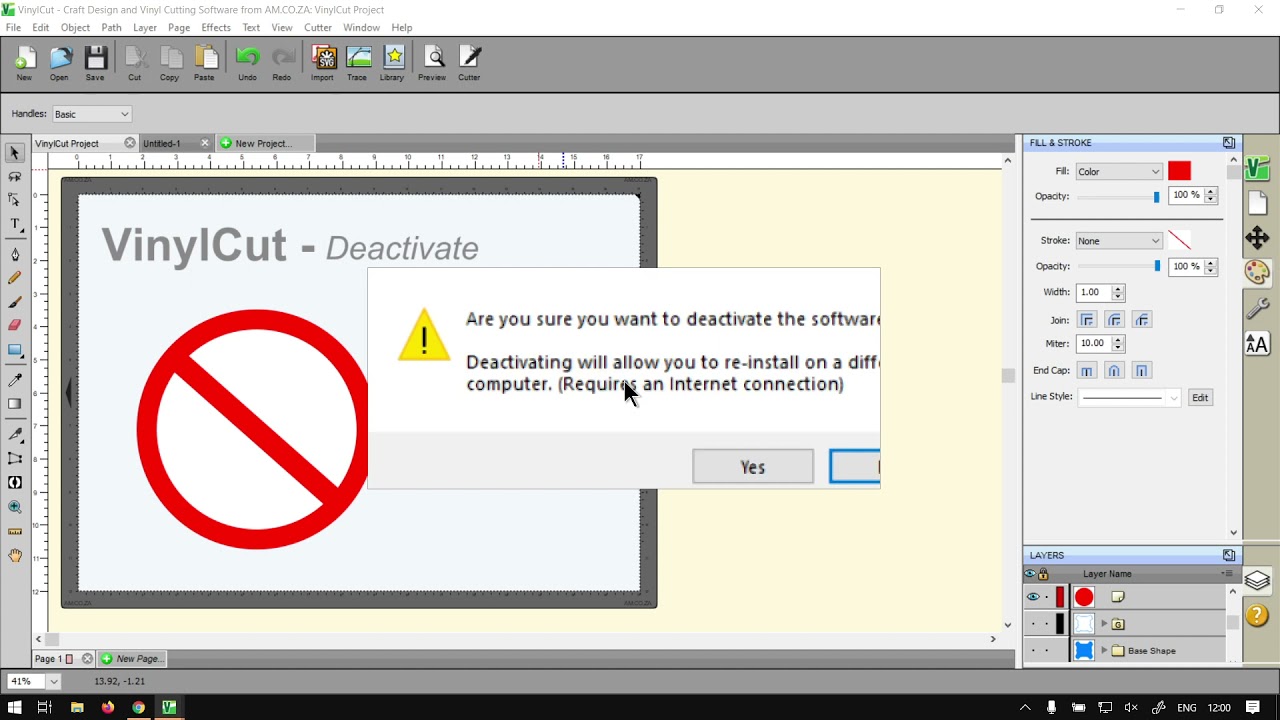Viewport: 1280px width, 720px height.
Task: Select the round End Cap button
Action: tap(1114, 371)
